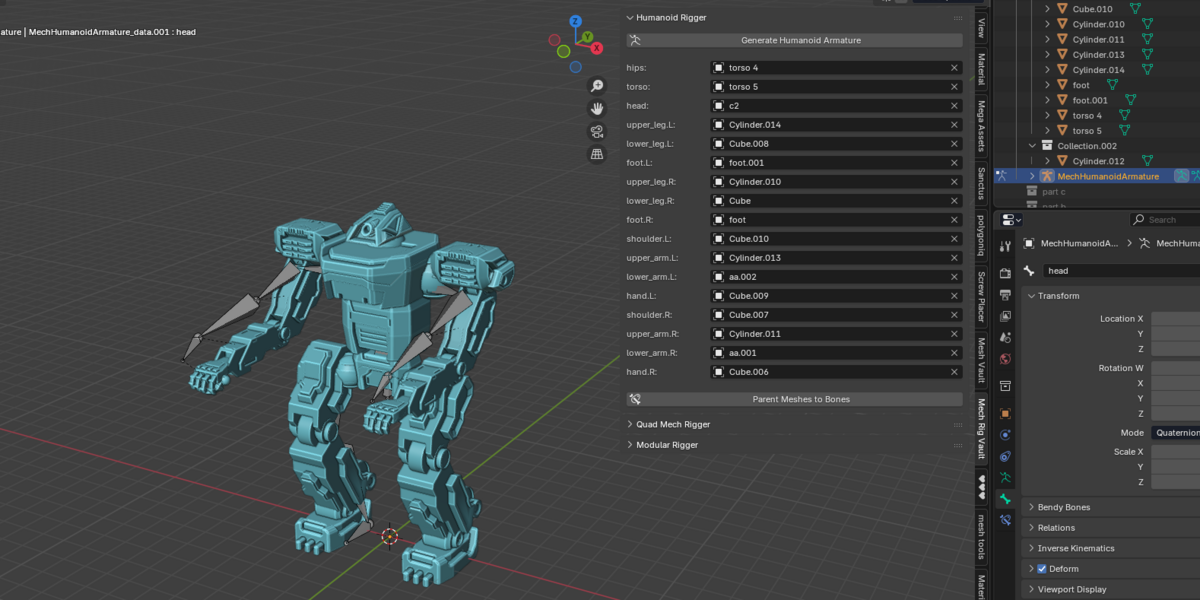Open the Bone properties tab icon

(x=1005, y=498)
